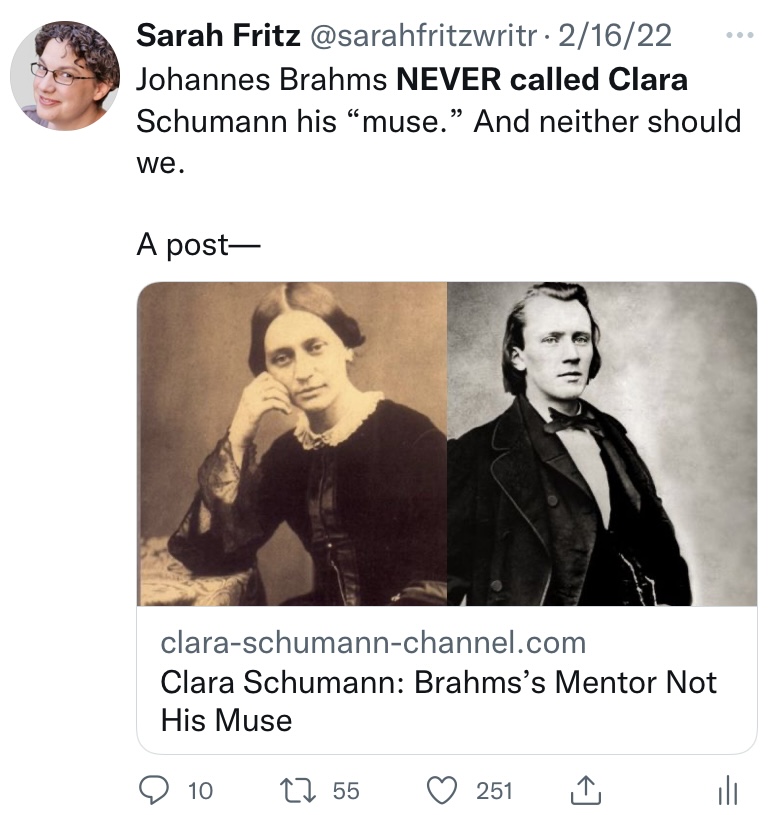This screenshot has height=815, width=770.
Task: Click Sarah Fritz's profile avatar
Action: pyautogui.click(x=65, y=76)
